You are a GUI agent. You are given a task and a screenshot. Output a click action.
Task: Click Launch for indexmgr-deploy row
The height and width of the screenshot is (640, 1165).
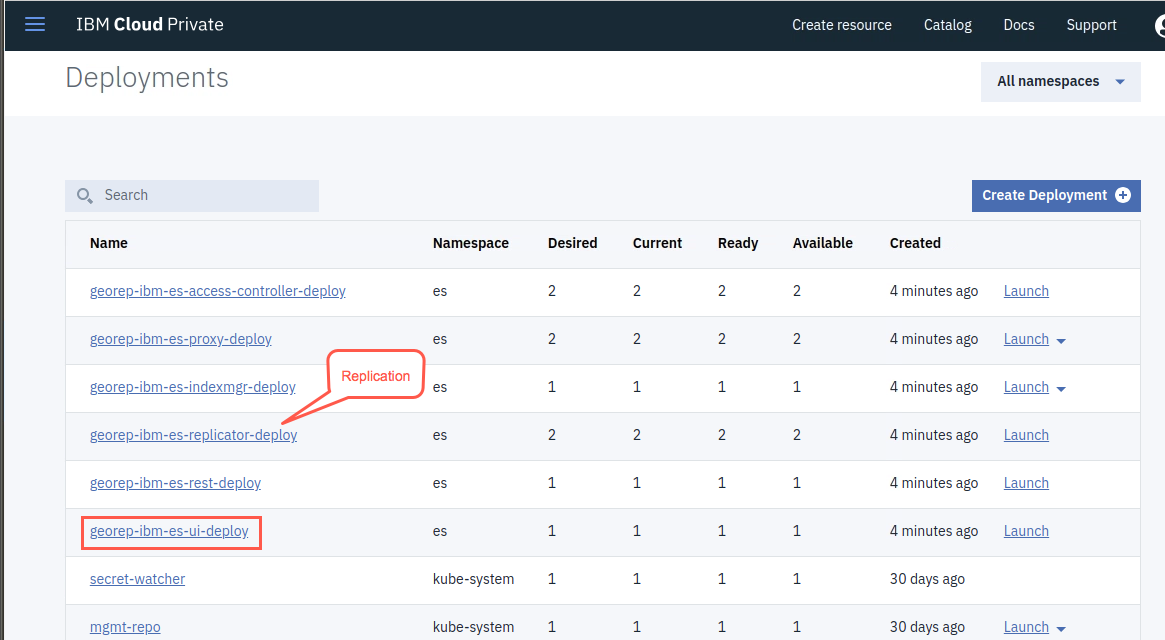tap(1026, 387)
